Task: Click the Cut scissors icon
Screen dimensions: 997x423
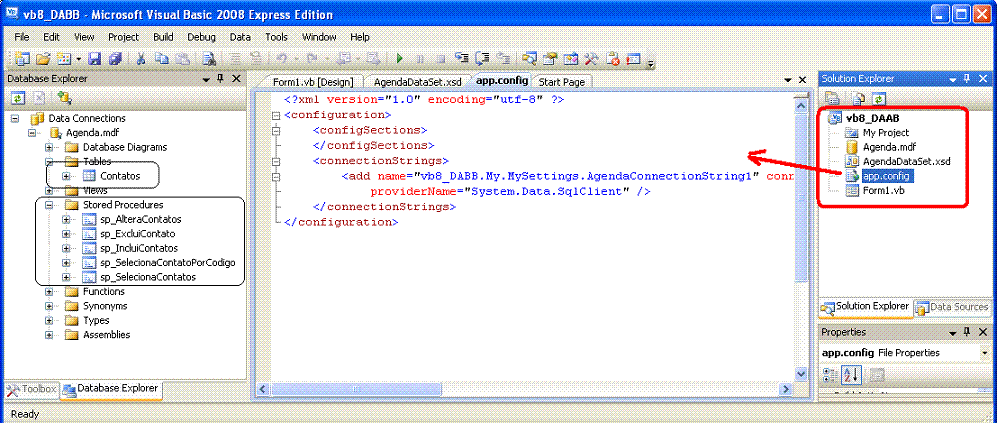Action: 141,59
